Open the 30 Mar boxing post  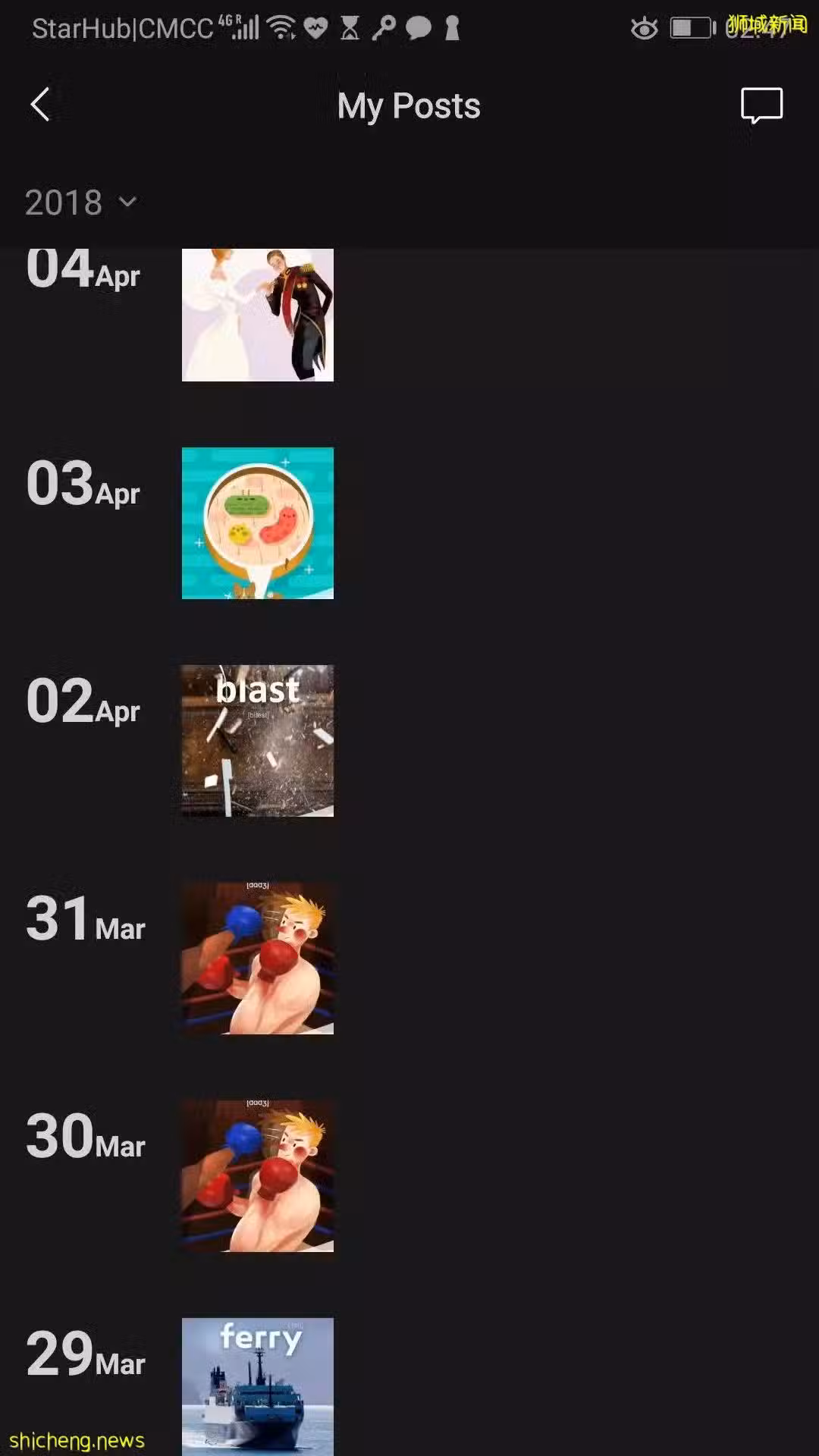tap(258, 1176)
